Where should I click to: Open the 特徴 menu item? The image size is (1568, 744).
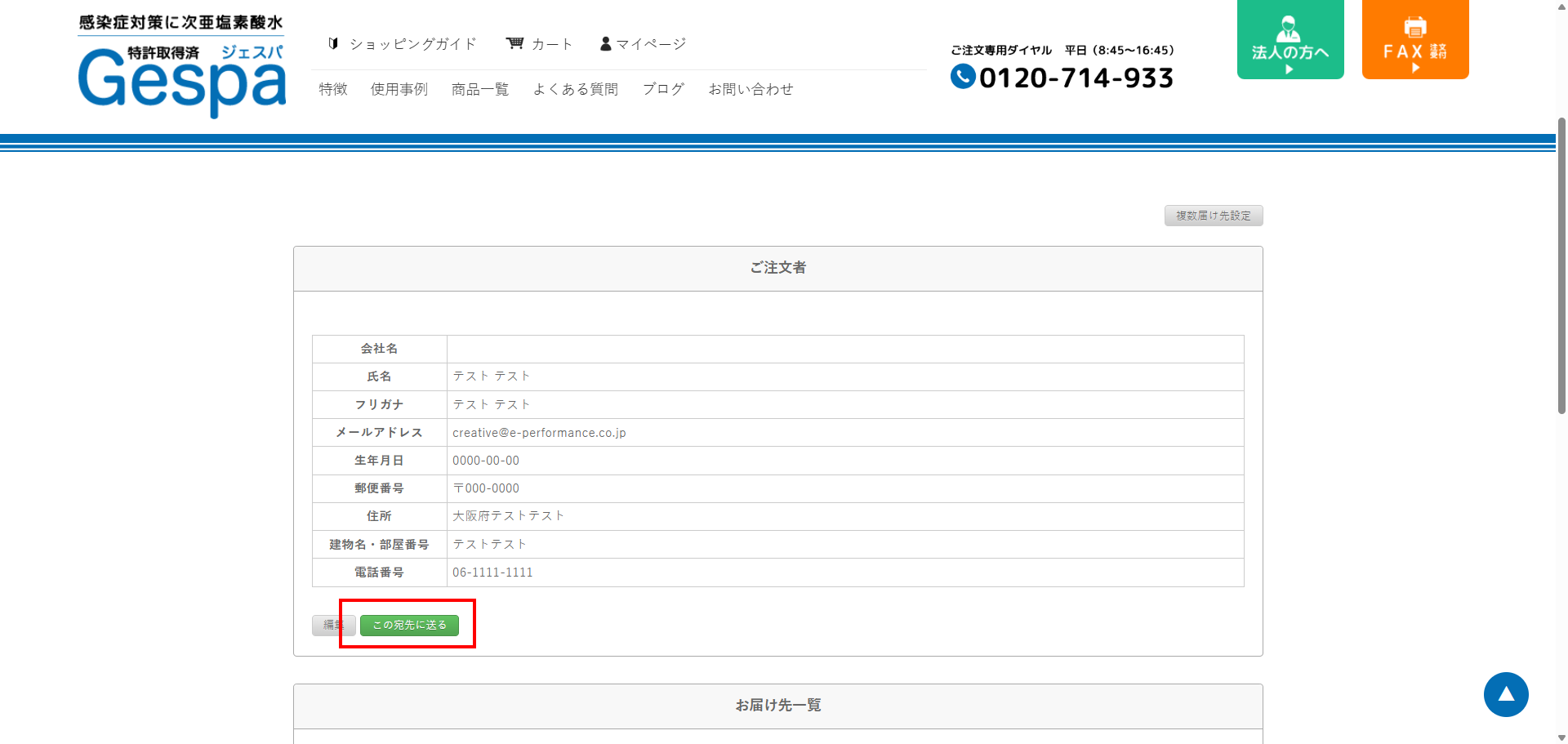pos(333,89)
